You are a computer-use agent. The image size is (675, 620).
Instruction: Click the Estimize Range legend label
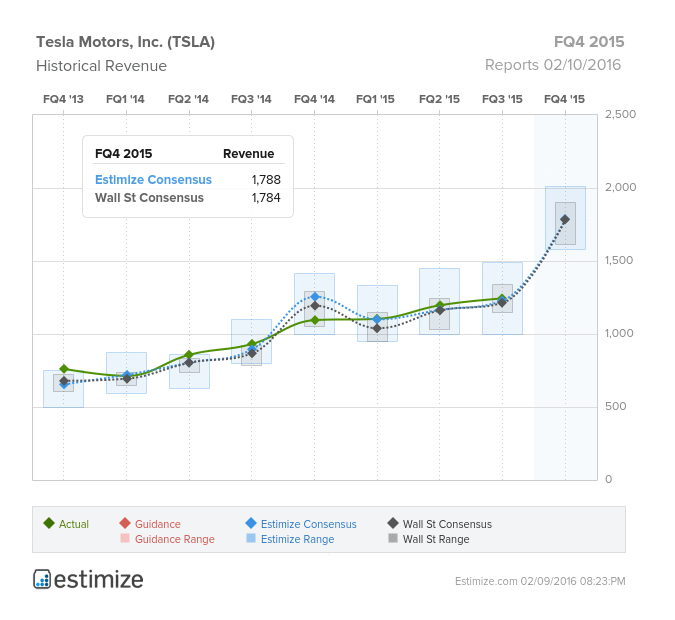[297, 539]
